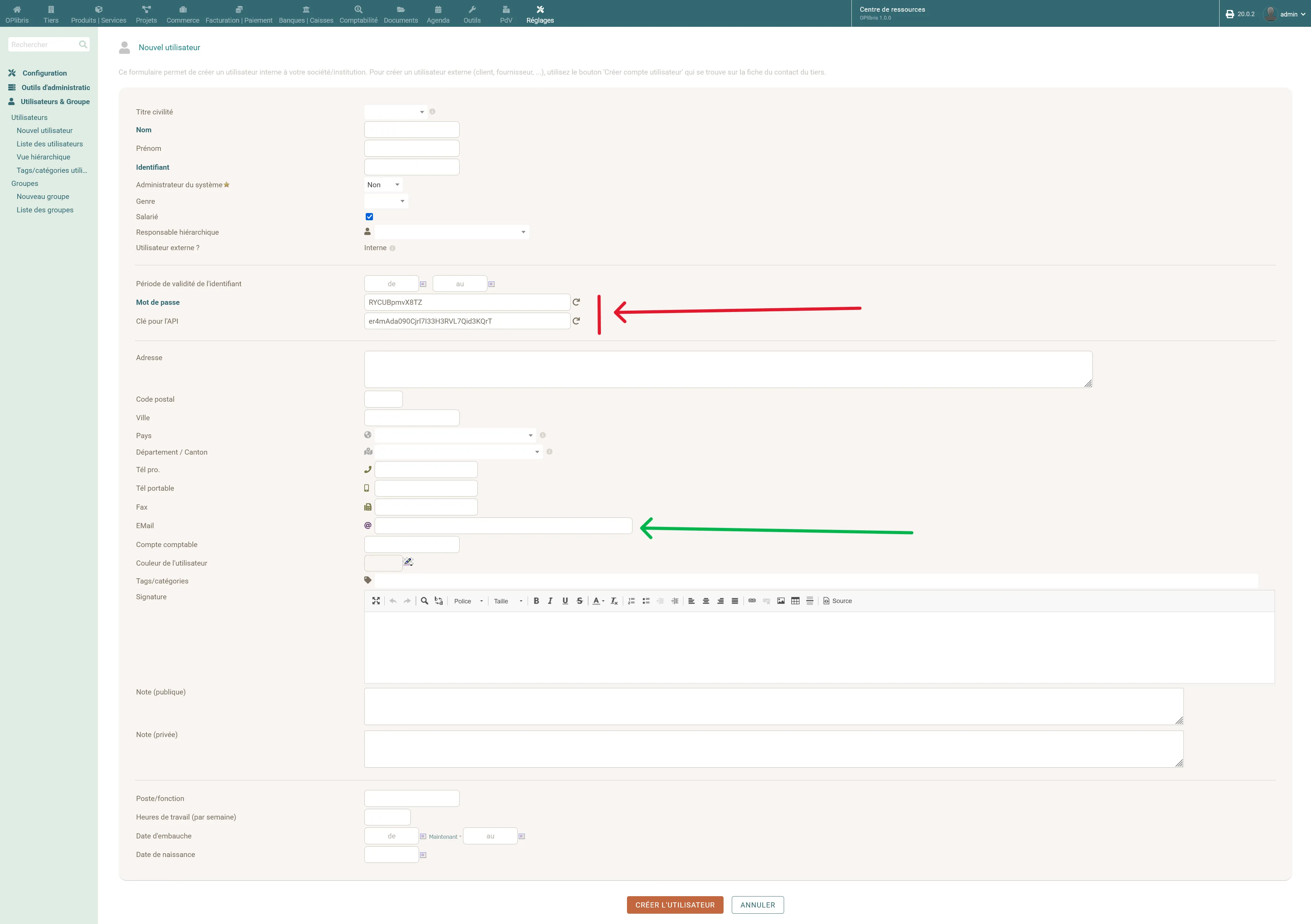
Task: Uncheck the Salarié checkbox
Action: [370, 217]
